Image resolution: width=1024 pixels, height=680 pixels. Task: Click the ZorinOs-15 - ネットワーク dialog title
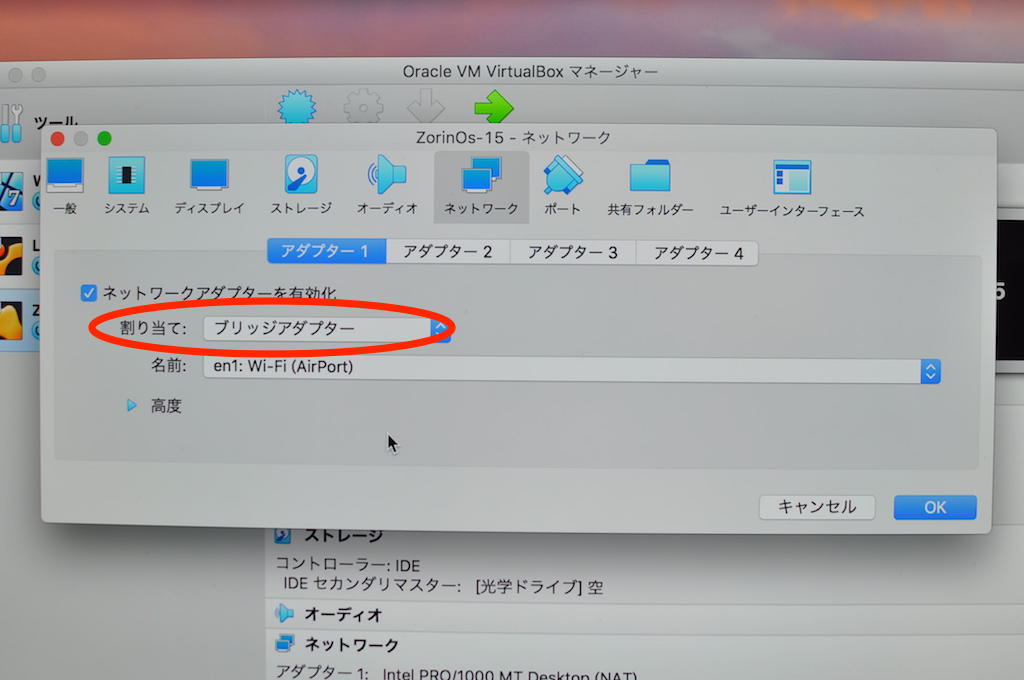pyautogui.click(x=513, y=138)
